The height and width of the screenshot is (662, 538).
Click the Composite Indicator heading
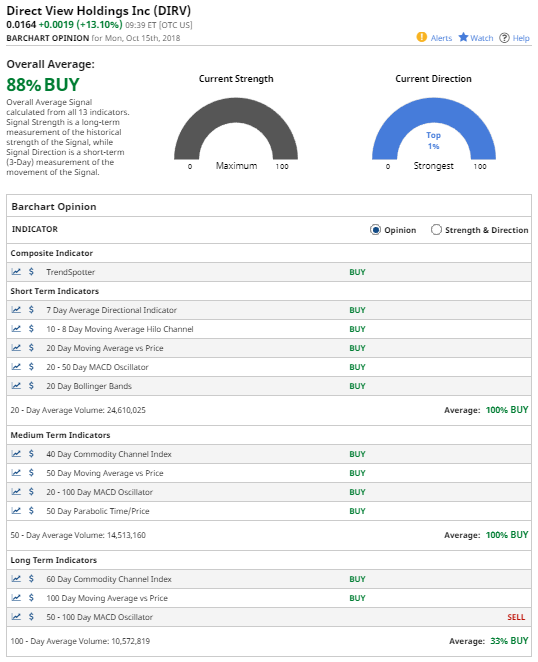[52, 253]
